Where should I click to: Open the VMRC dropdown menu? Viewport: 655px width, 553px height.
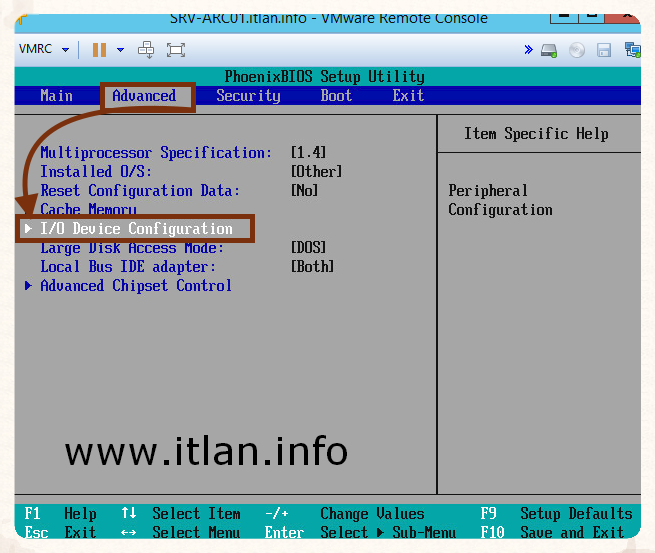point(44,49)
